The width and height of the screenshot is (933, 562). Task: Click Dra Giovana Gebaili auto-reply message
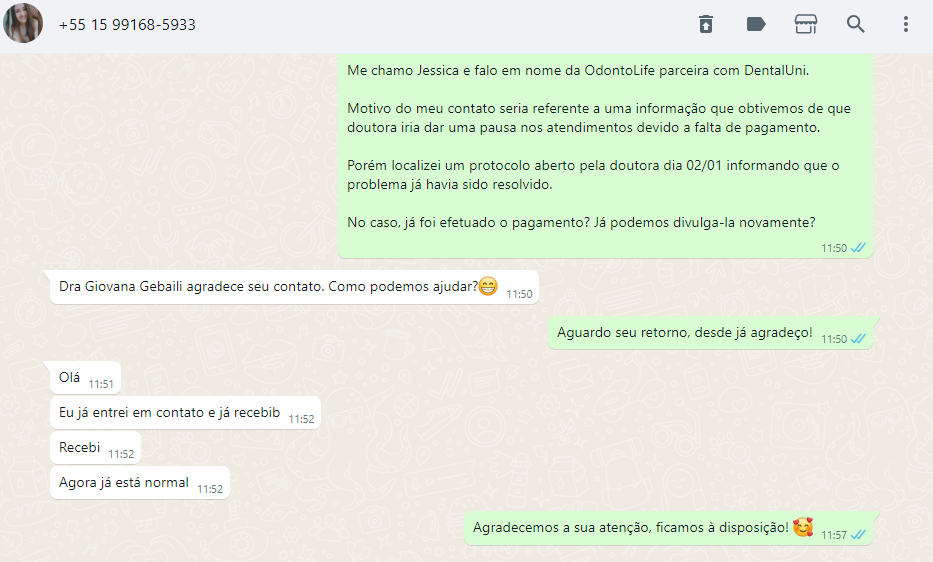tap(294, 288)
